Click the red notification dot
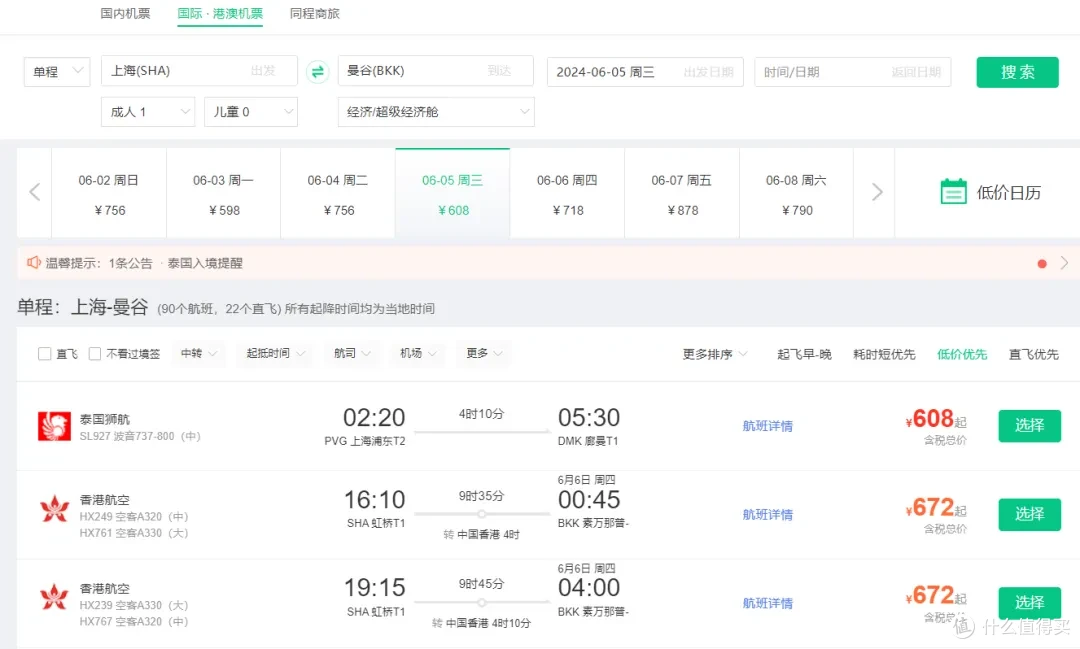 click(1042, 263)
